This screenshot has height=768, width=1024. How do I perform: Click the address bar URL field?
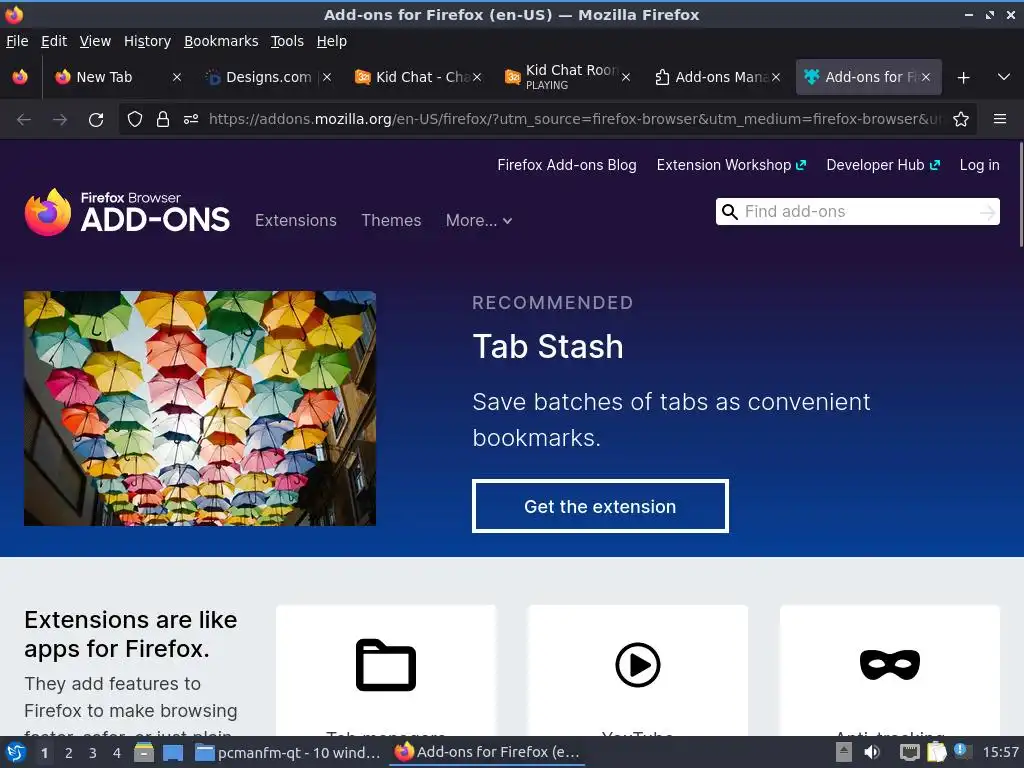575,120
